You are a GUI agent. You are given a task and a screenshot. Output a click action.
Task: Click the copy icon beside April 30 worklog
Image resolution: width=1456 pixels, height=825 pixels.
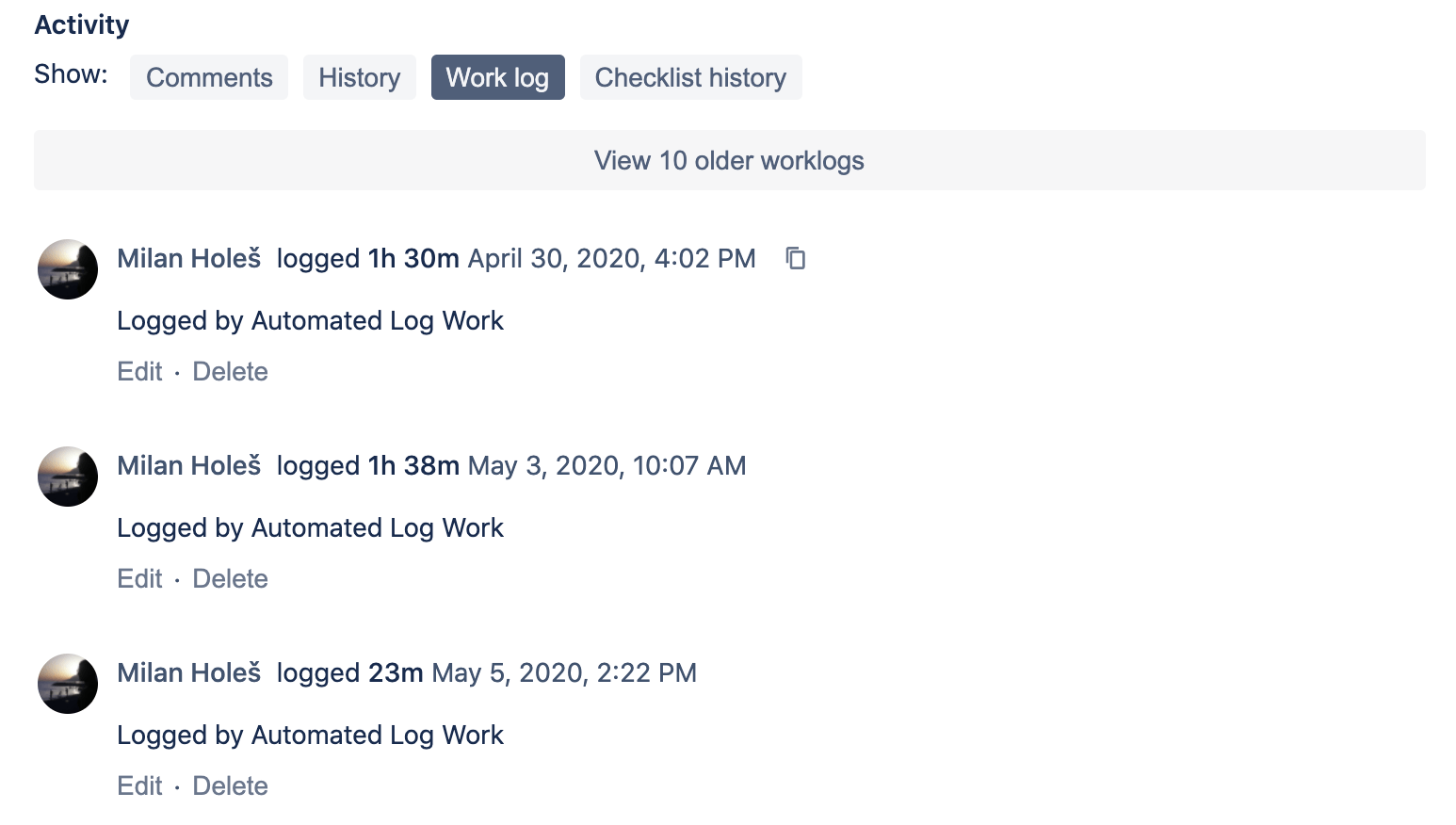click(x=796, y=258)
